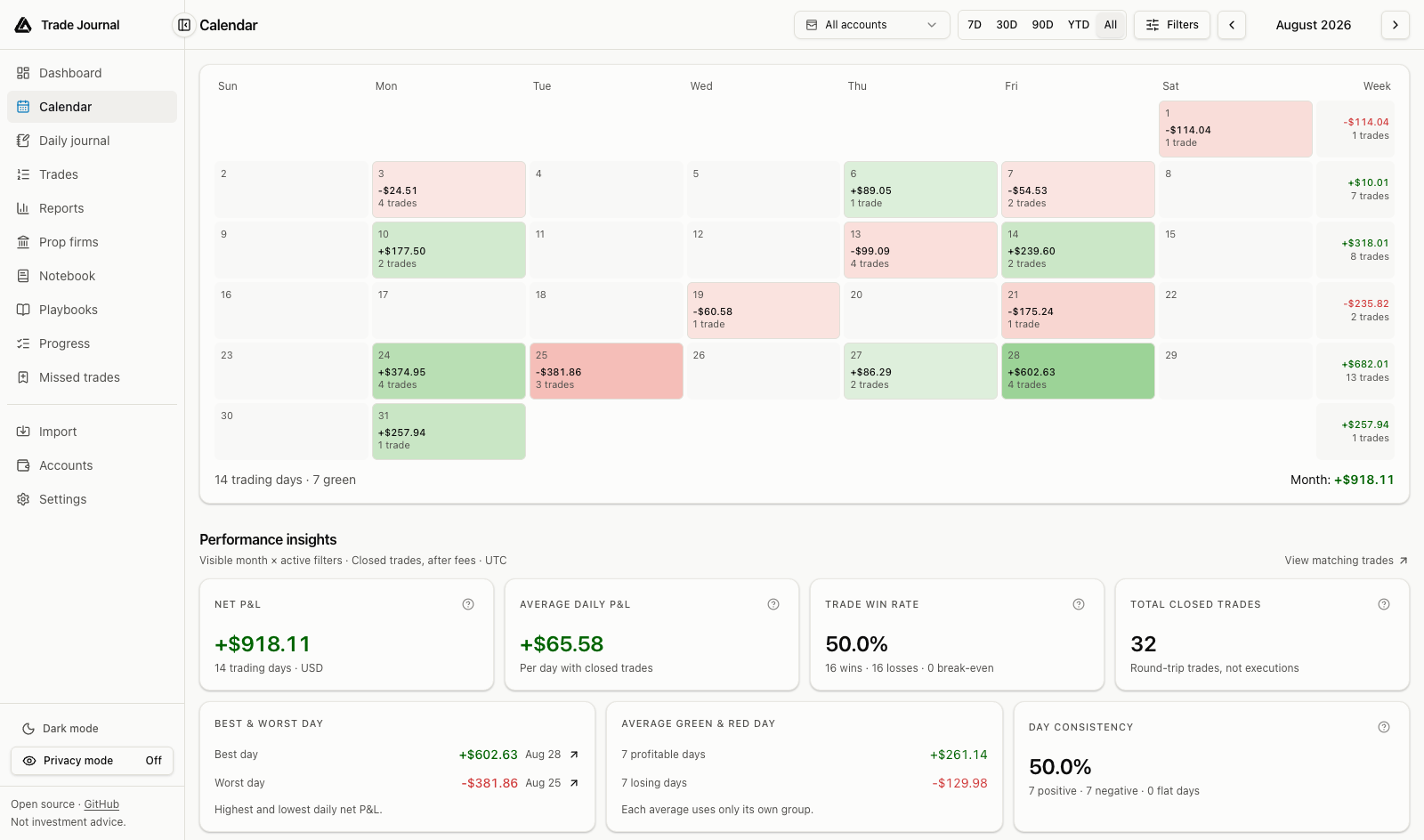Open help for Net P&L card
The height and width of the screenshot is (840, 1424).
tap(468, 604)
